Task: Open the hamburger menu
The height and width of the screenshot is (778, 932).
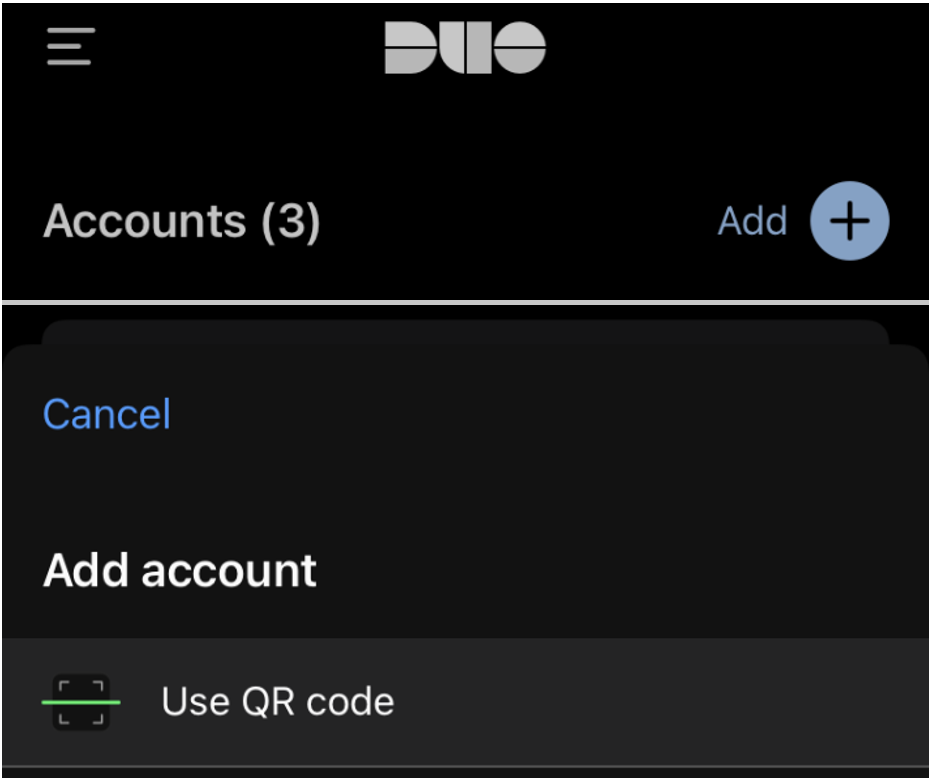Action: point(71,46)
